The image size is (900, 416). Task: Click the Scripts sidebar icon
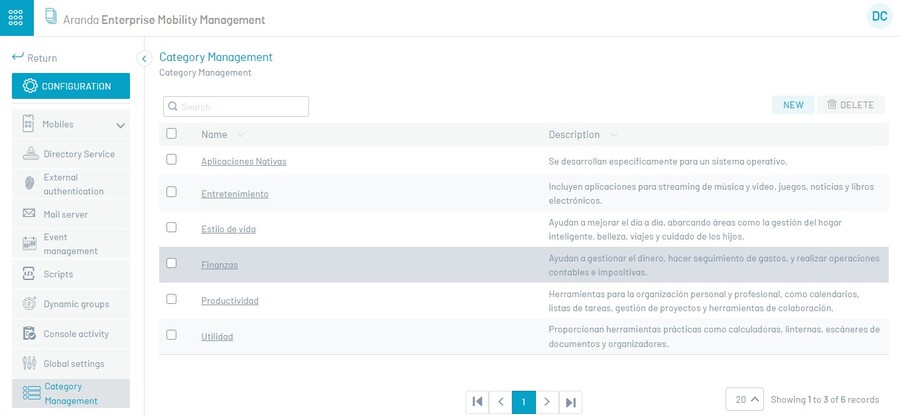(28, 274)
